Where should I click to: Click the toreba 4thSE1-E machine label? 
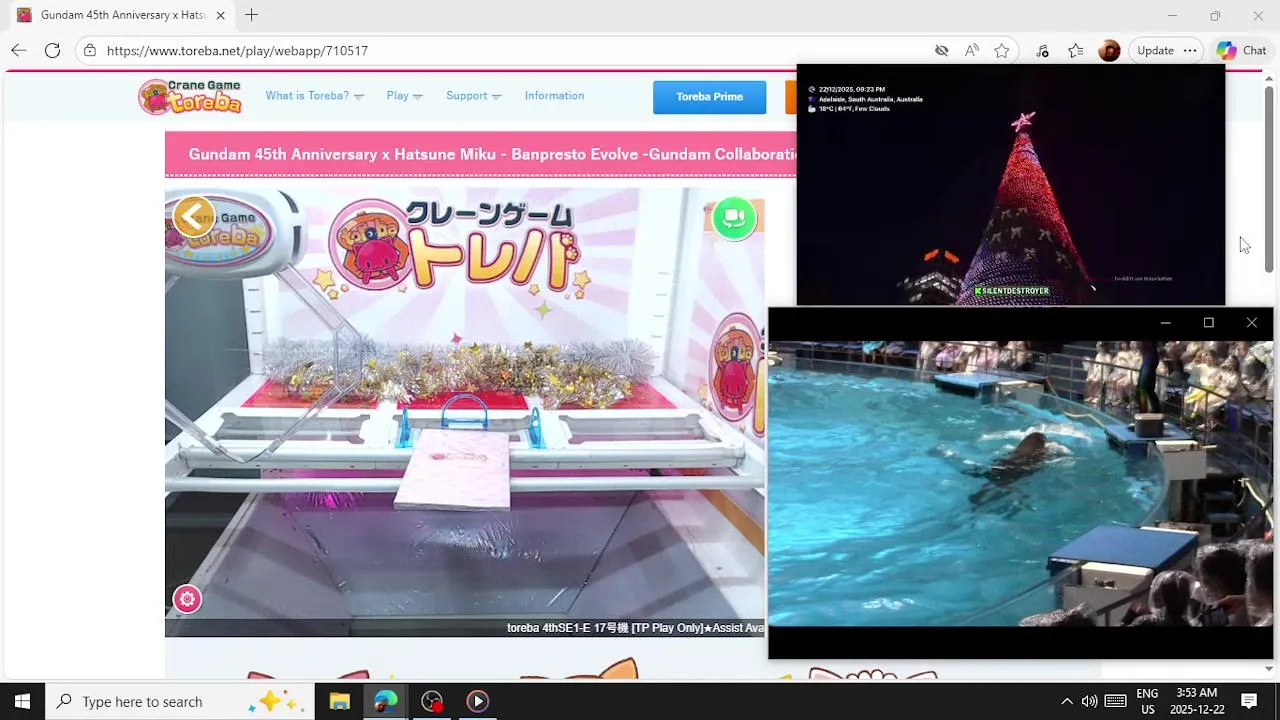click(635, 628)
